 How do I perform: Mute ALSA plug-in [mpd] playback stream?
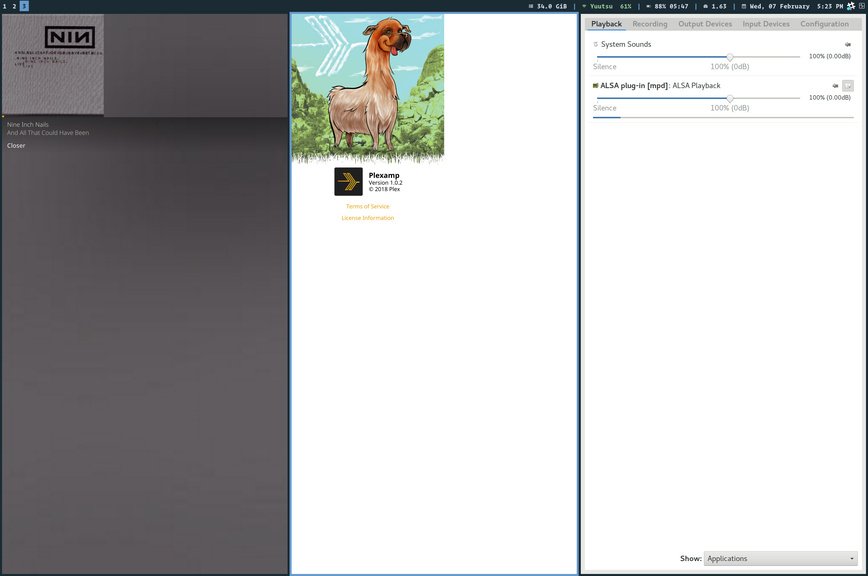point(835,86)
